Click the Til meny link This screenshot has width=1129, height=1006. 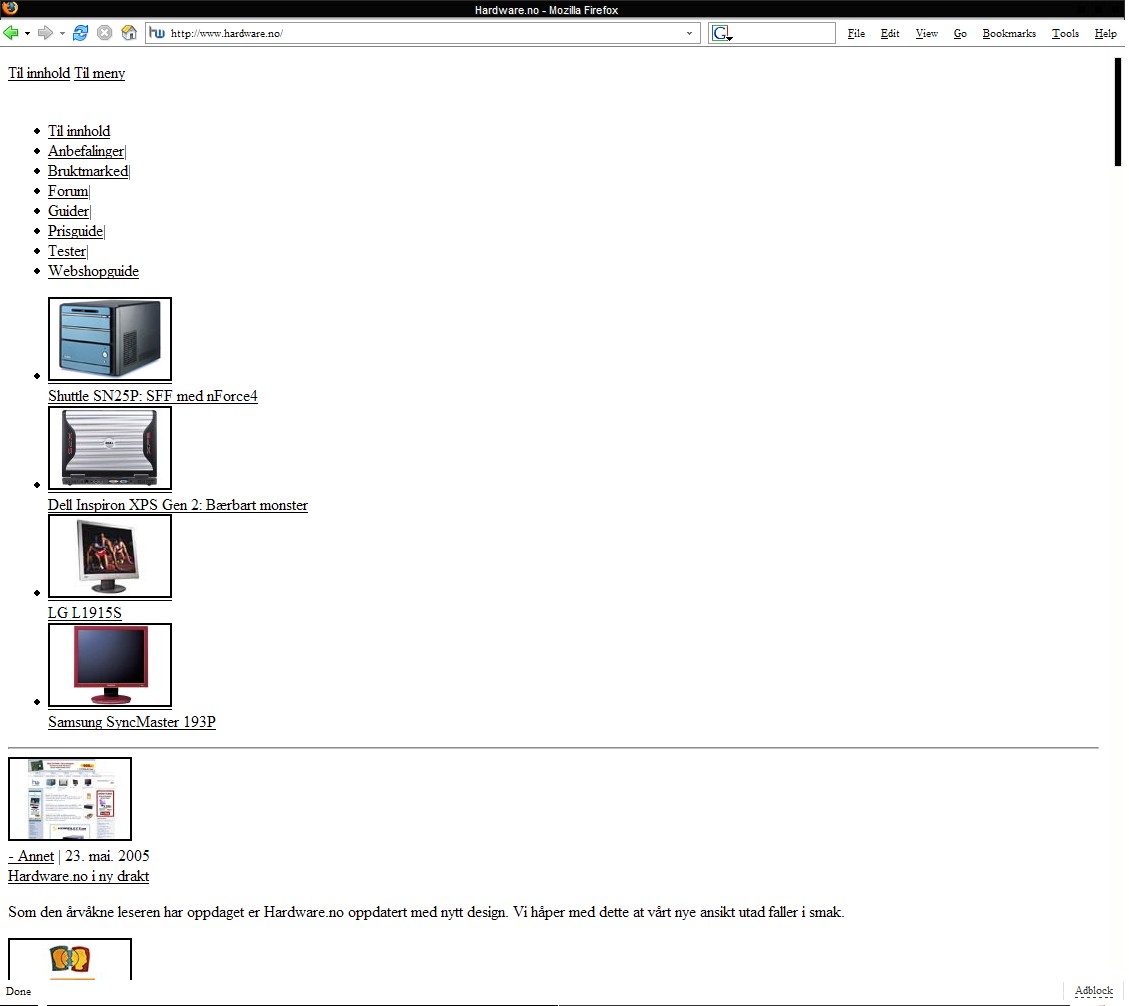[99, 73]
